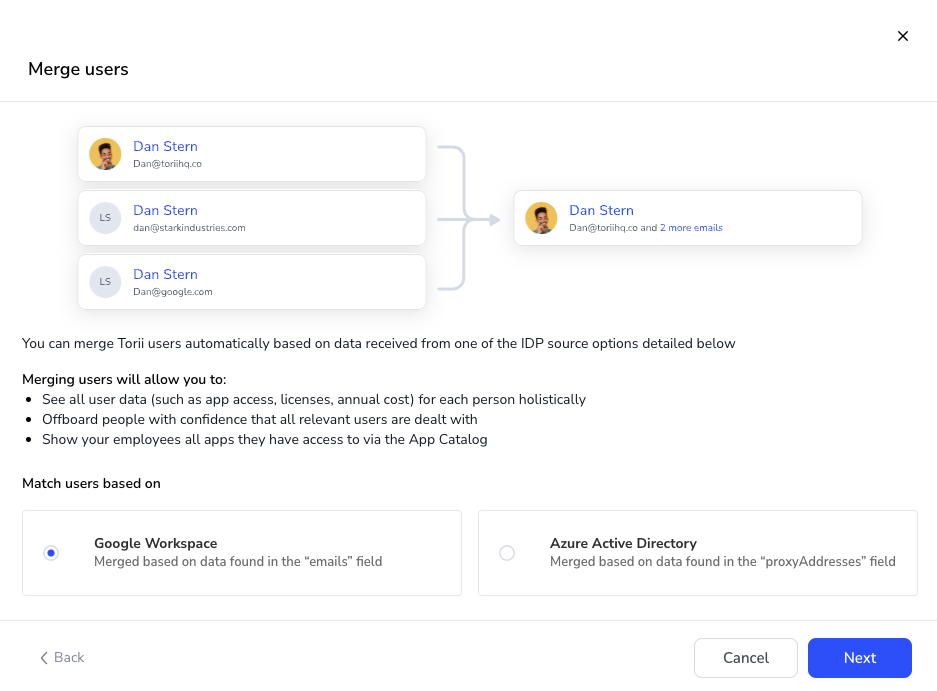Screen dimensions: 937x691
Task: Close the Merge users dialog with X
Action: point(902,36)
